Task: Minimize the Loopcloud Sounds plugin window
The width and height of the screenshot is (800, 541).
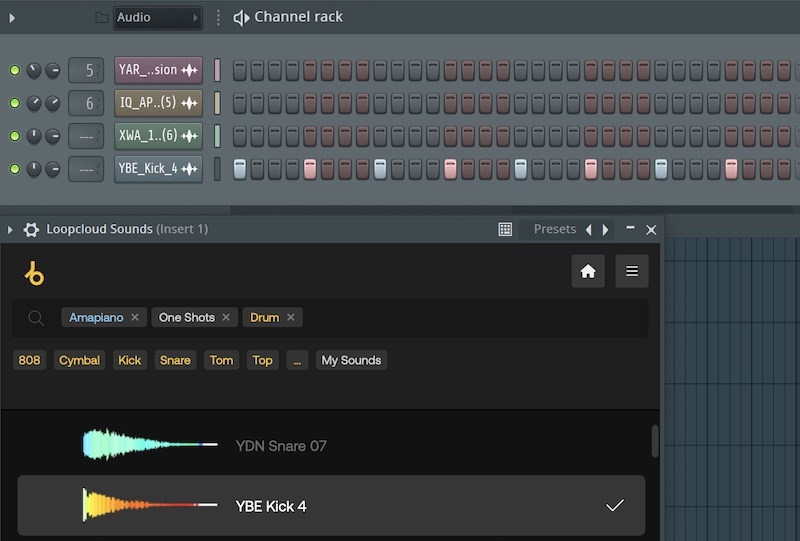Action: coord(631,228)
